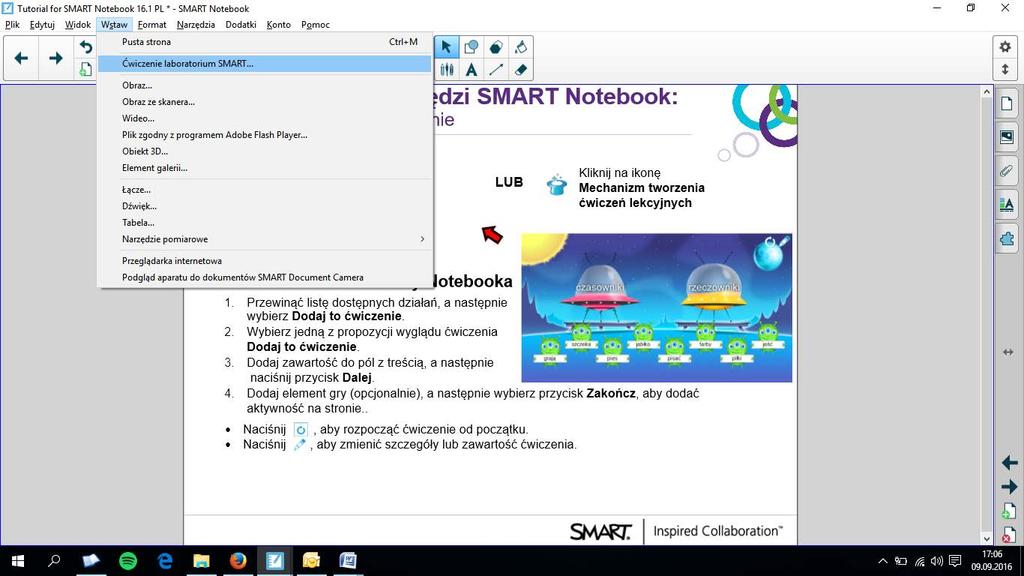Select Pusta strona menu item
Image resolution: width=1024 pixels, height=576 pixels.
[x=264, y=42]
